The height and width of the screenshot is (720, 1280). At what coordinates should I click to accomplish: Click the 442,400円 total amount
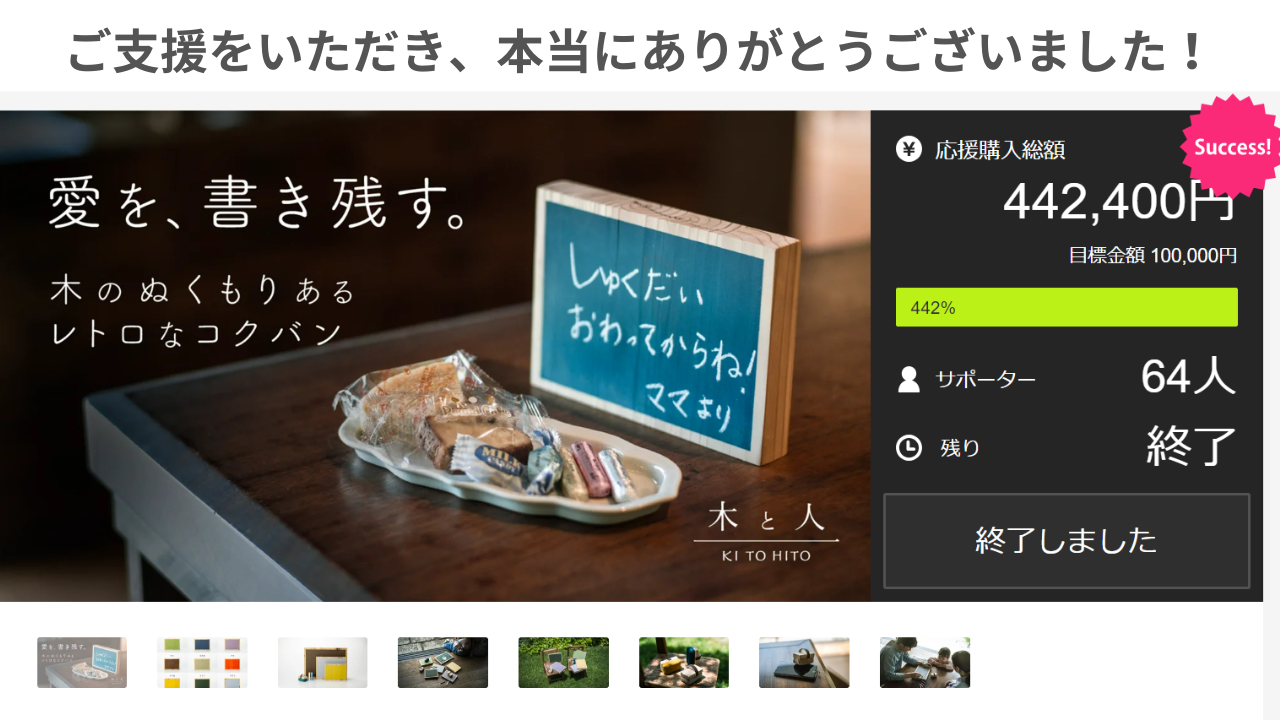(1120, 202)
